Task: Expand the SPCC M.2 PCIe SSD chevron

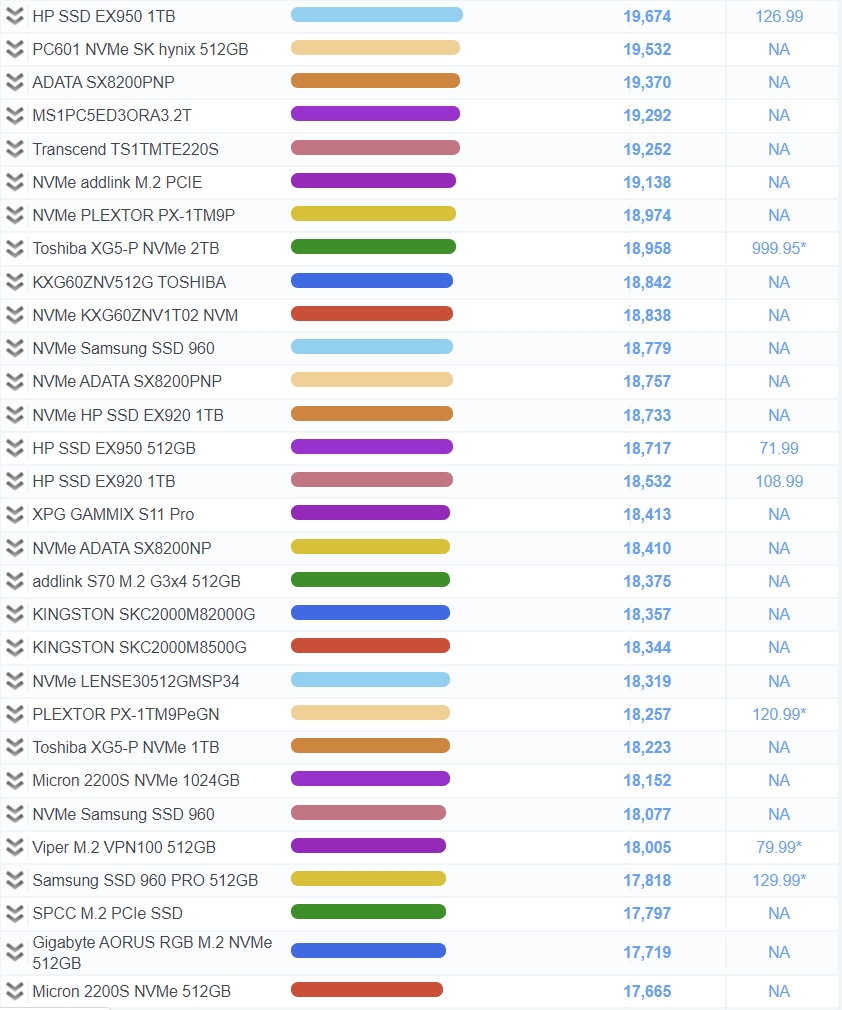Action: (14, 913)
